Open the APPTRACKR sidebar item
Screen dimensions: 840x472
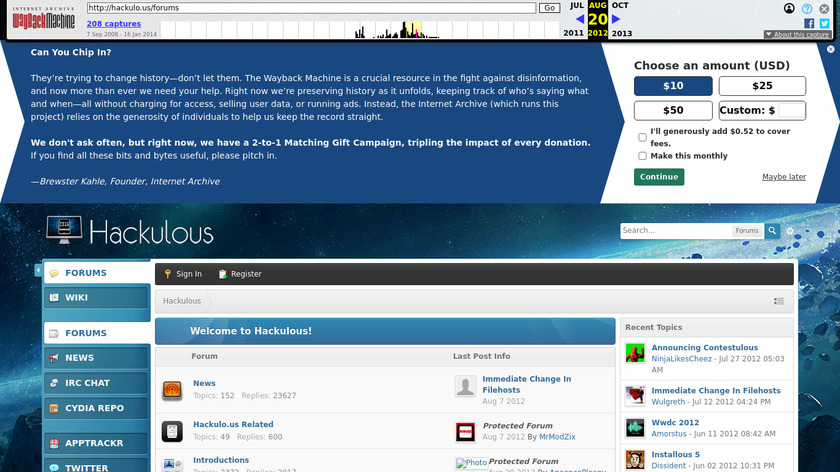(96, 443)
